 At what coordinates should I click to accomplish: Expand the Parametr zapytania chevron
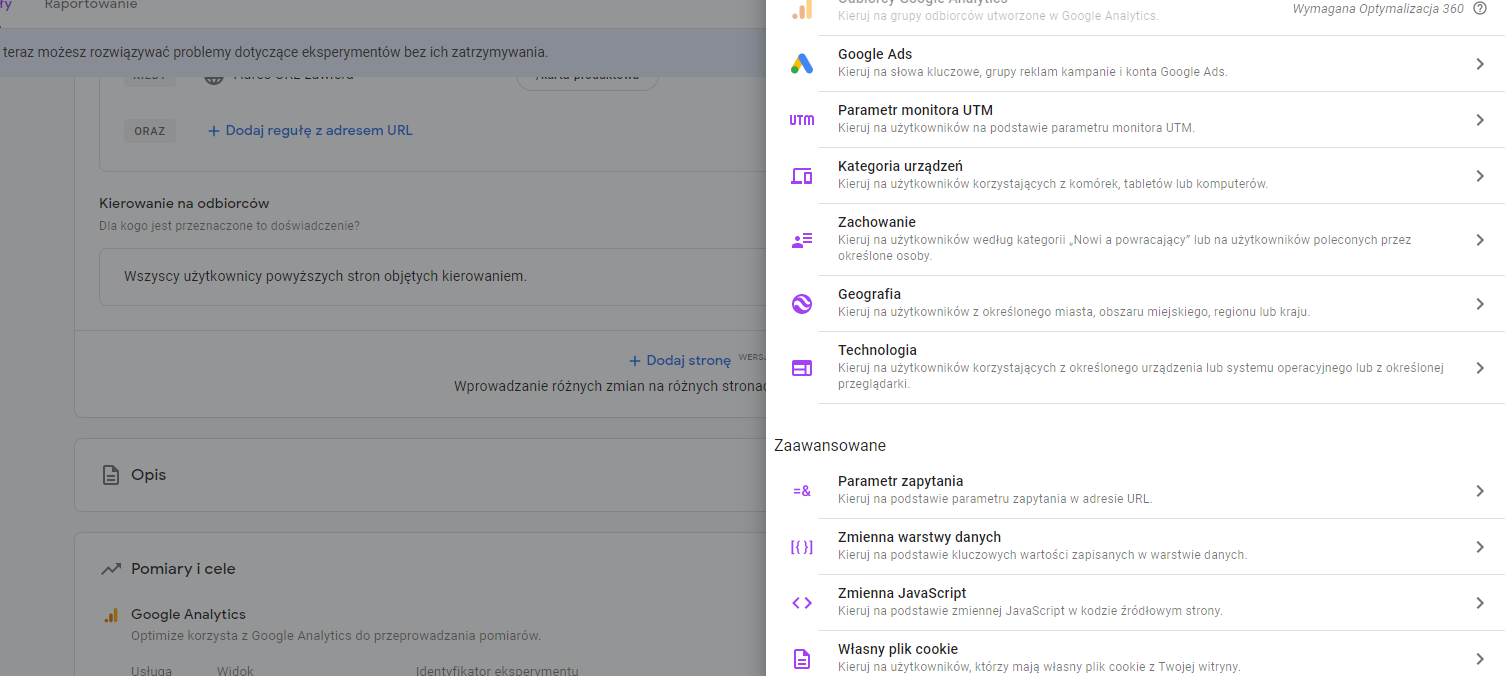[1480, 491]
